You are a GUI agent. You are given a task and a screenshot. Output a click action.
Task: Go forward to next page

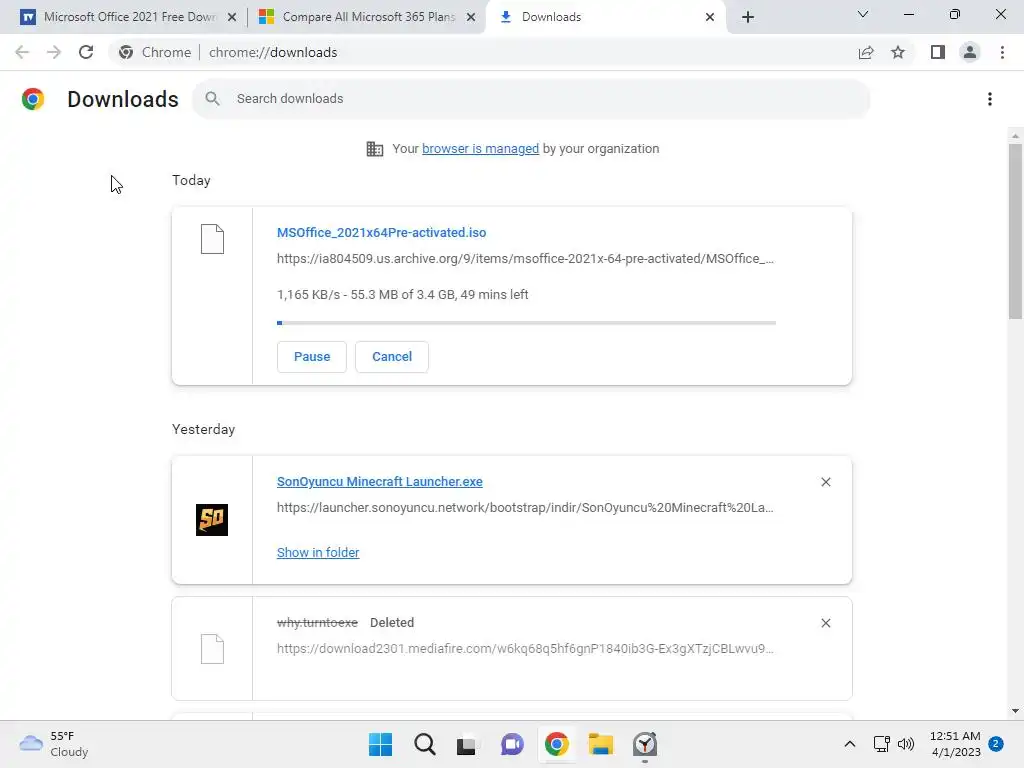[x=54, y=52]
